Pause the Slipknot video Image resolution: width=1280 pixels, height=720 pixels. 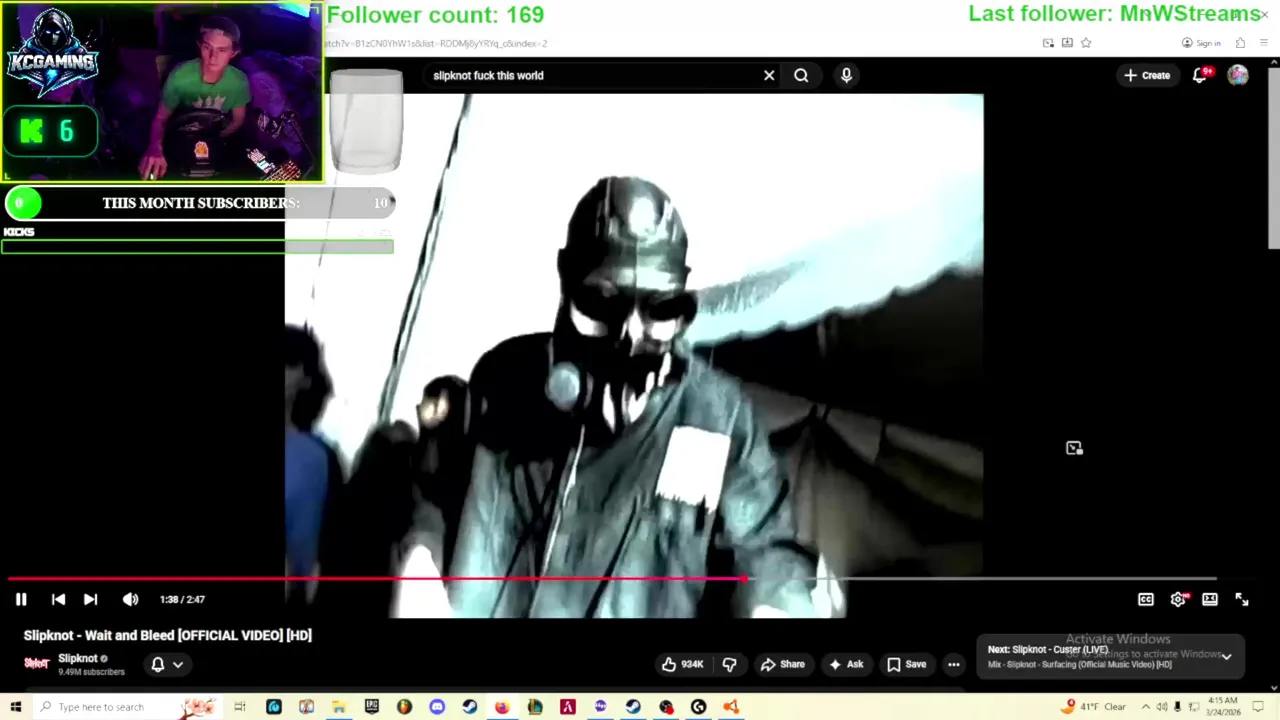tap(21, 599)
